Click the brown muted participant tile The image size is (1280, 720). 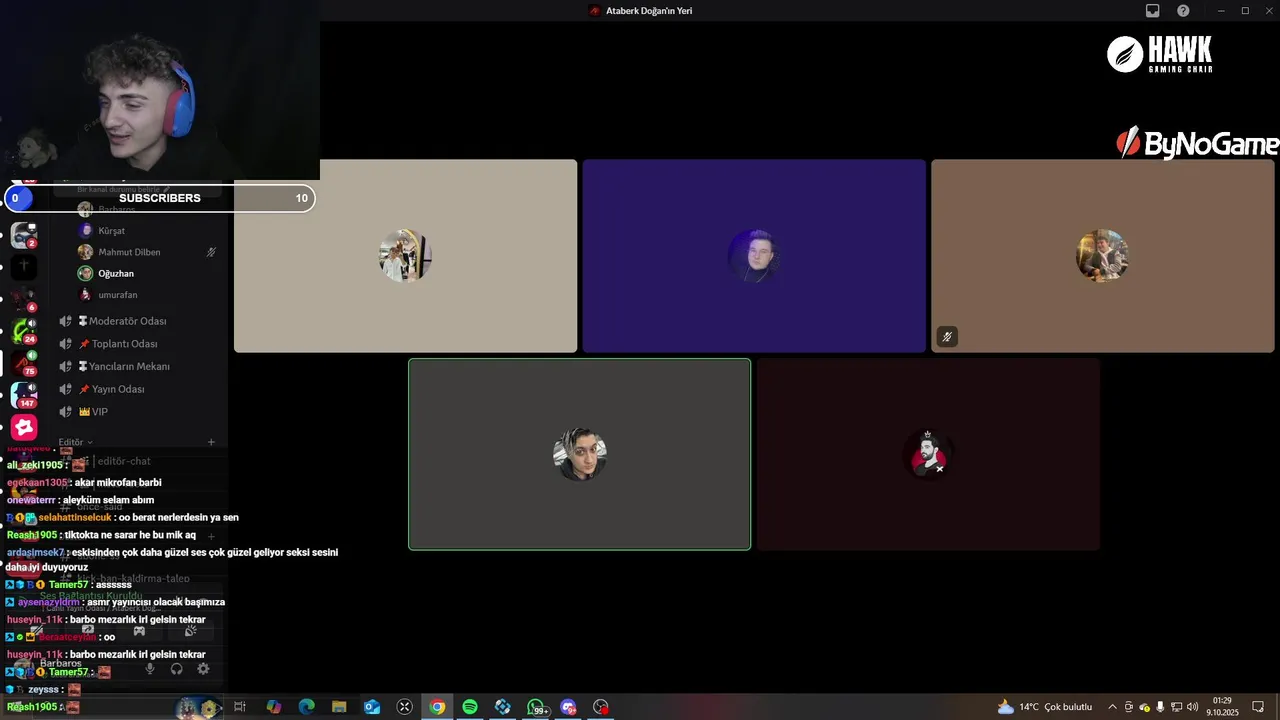click(1103, 256)
